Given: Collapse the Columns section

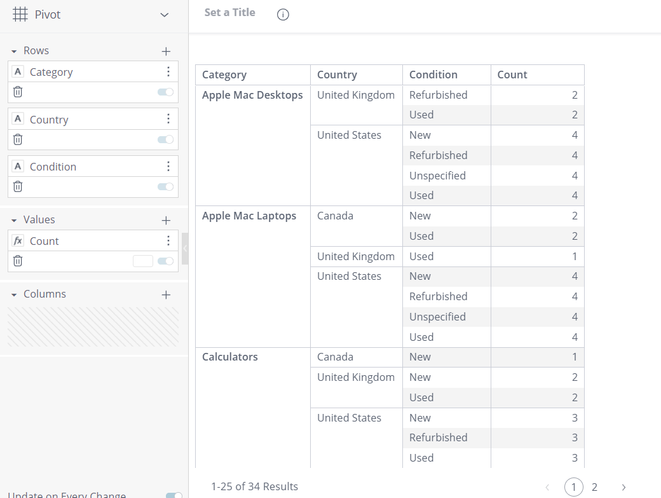Looking at the screenshot, I should [14, 294].
